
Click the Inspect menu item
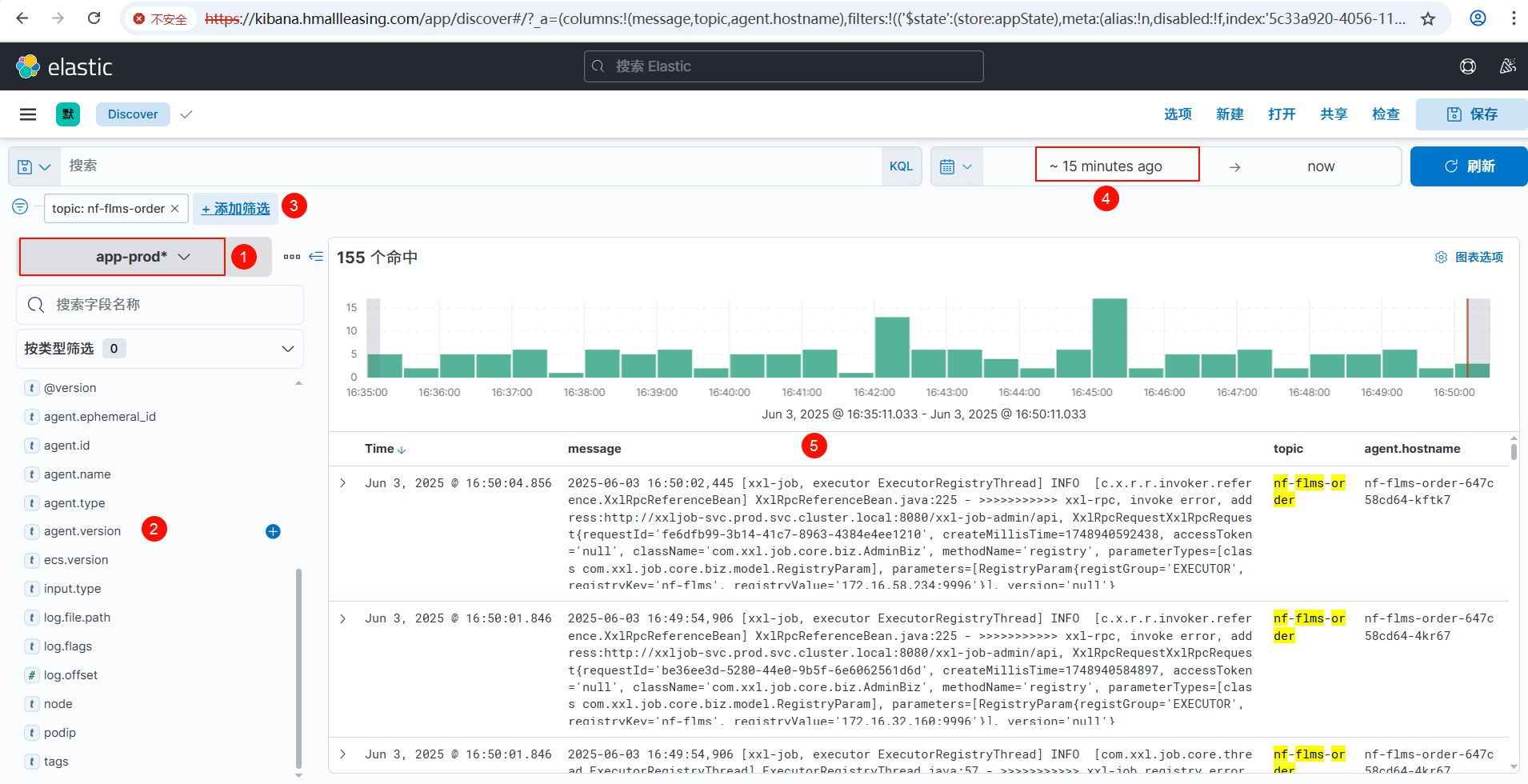[x=1386, y=114]
